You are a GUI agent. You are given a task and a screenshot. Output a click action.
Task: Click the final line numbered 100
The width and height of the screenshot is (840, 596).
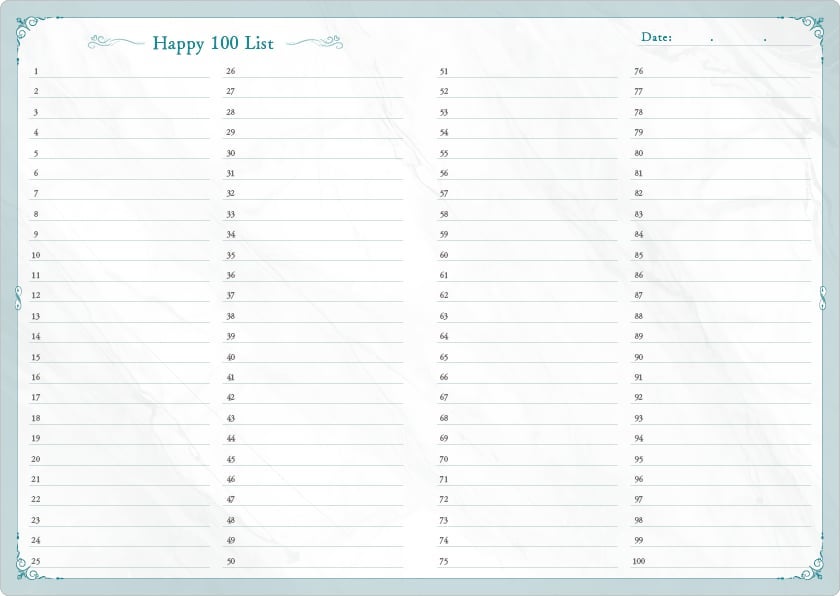pos(727,562)
